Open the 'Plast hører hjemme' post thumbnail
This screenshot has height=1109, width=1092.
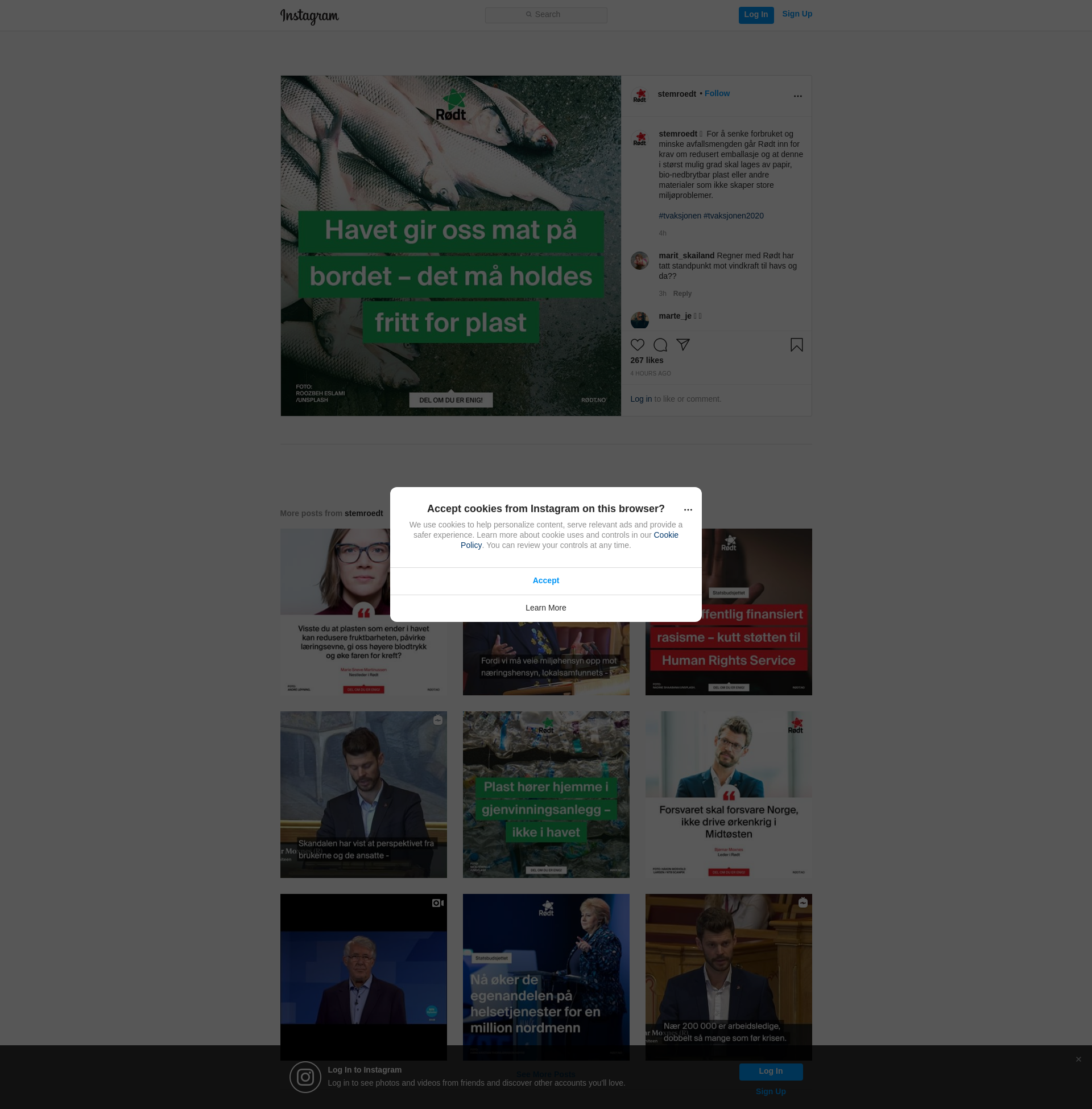[x=545, y=794]
